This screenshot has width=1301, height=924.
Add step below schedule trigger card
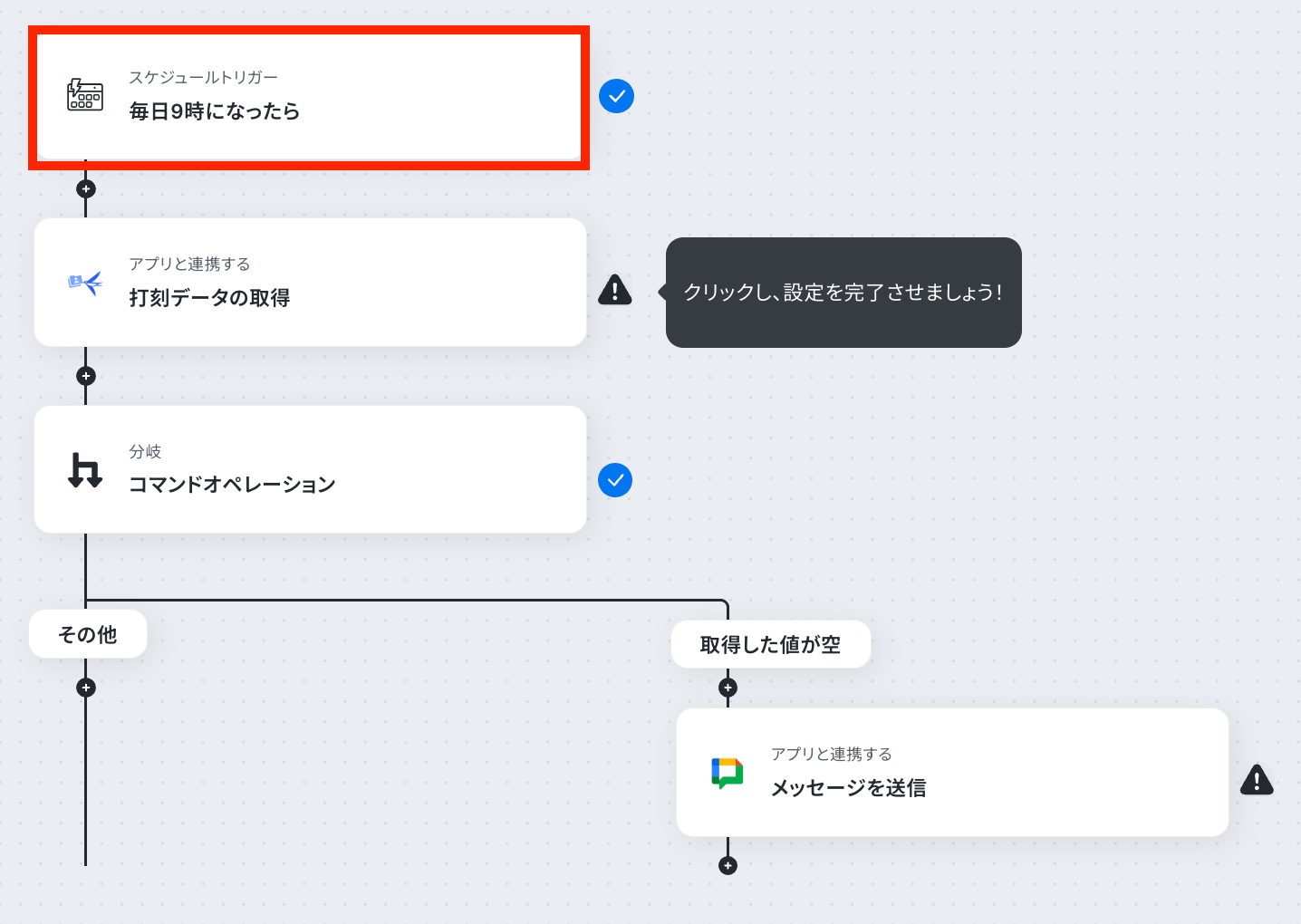pos(86,189)
